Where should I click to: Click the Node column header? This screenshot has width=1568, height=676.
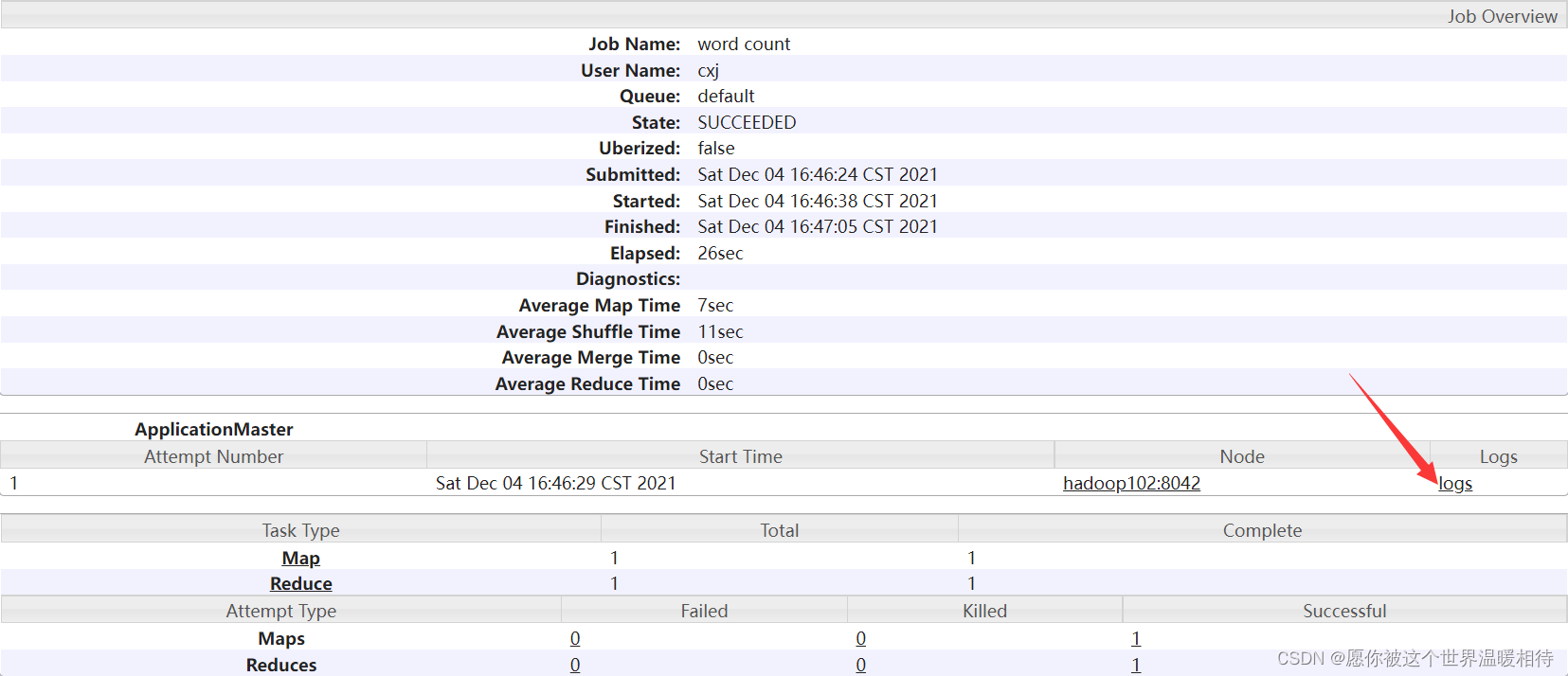[x=1242, y=457]
